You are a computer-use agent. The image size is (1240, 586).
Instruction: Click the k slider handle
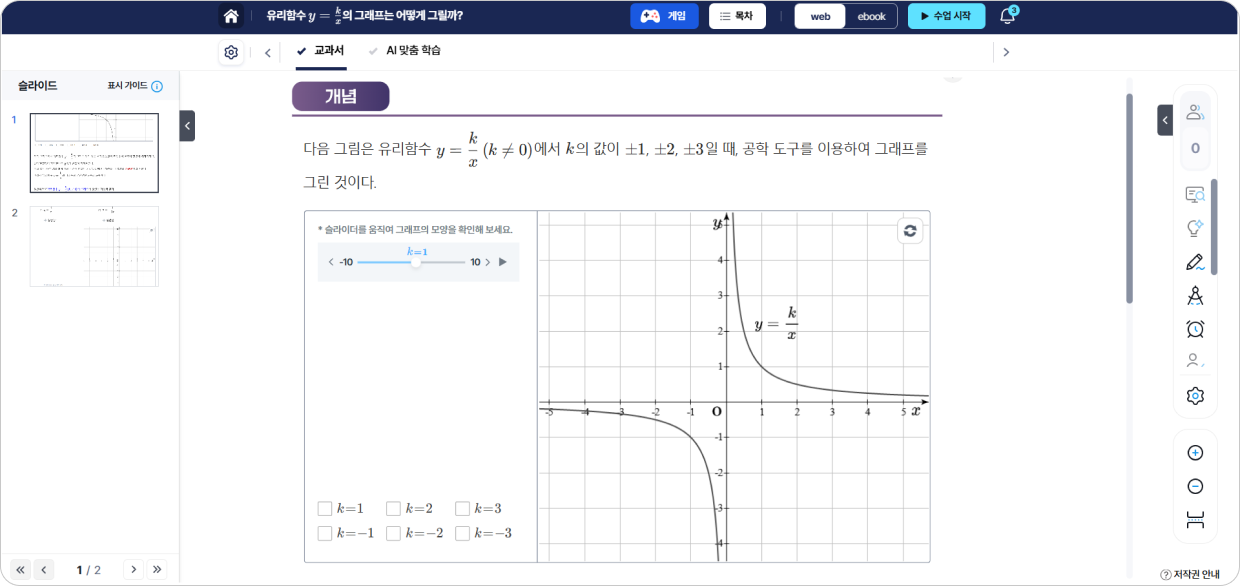[416, 262]
